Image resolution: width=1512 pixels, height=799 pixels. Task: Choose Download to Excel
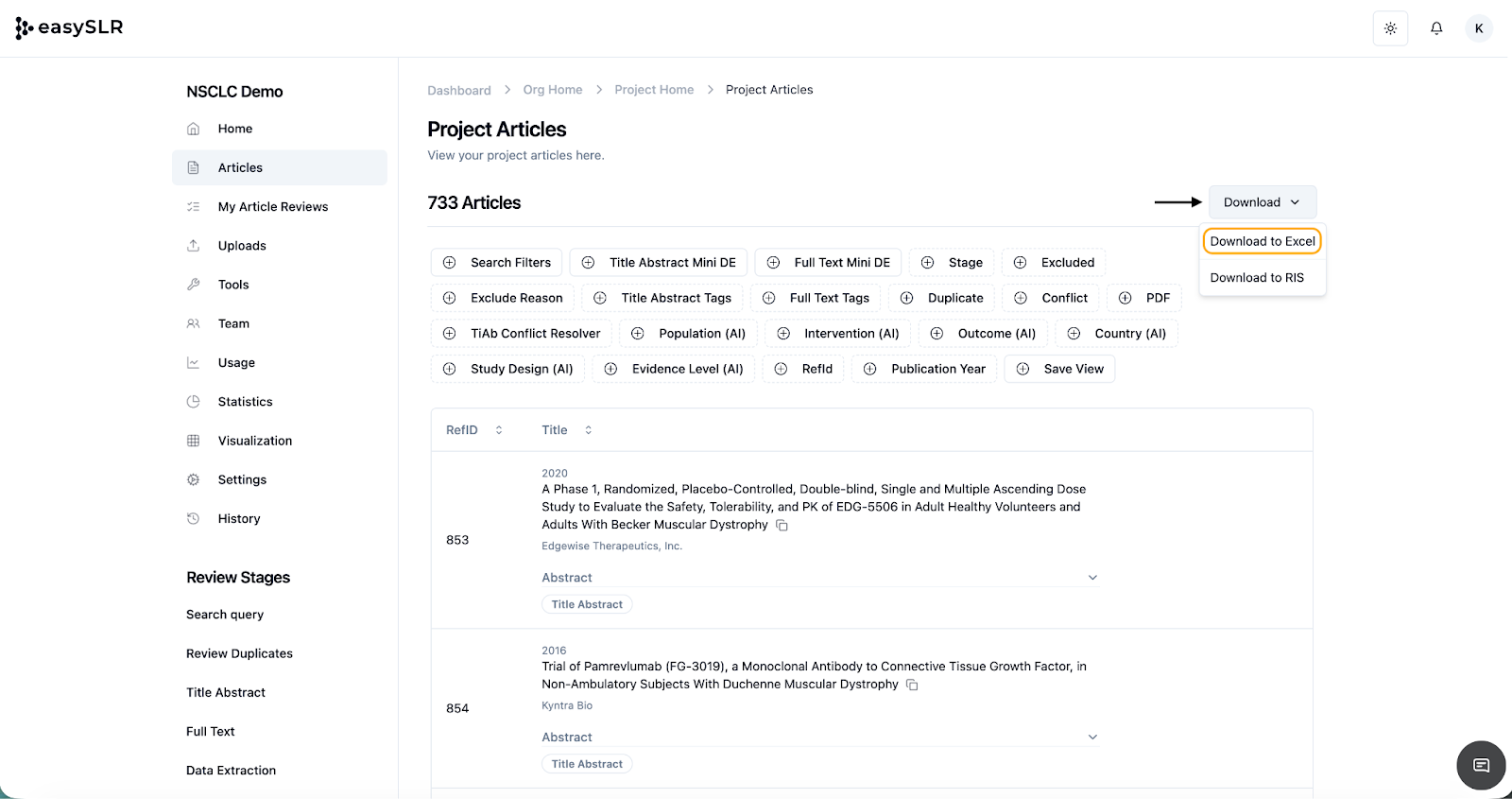pos(1262,241)
